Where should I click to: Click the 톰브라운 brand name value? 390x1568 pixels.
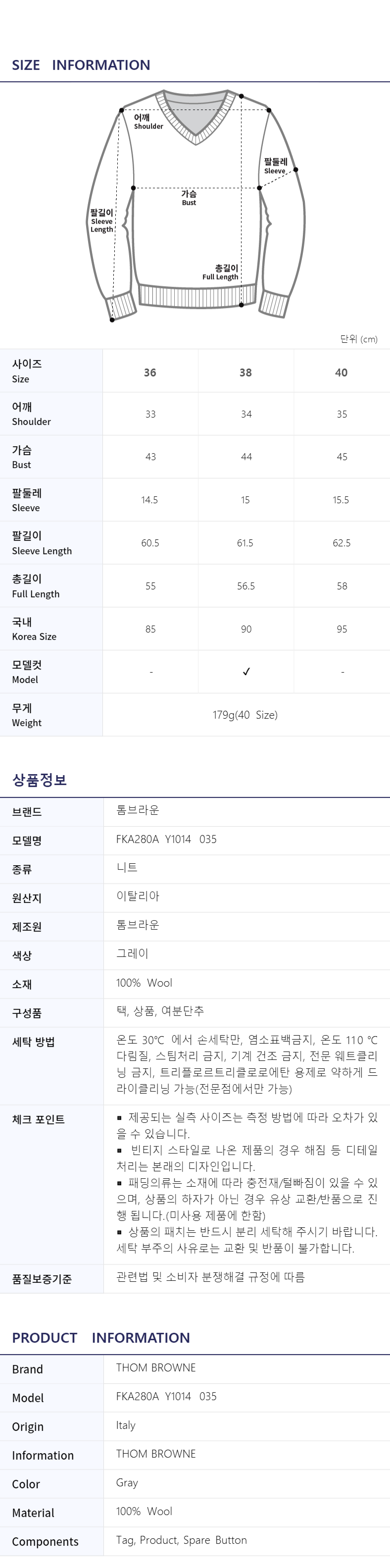[x=138, y=810]
